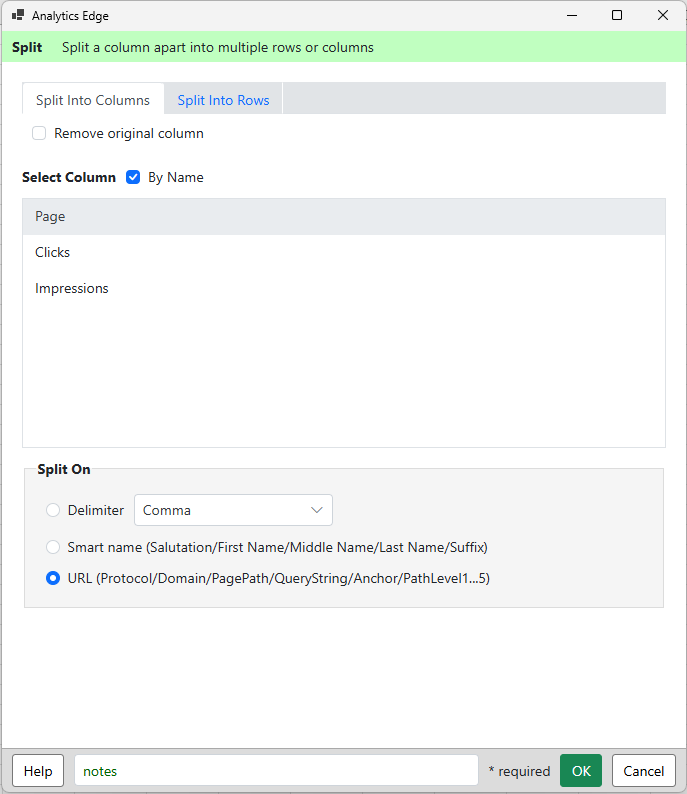
Task: Enable Remove original column checkbox
Action: click(x=39, y=133)
